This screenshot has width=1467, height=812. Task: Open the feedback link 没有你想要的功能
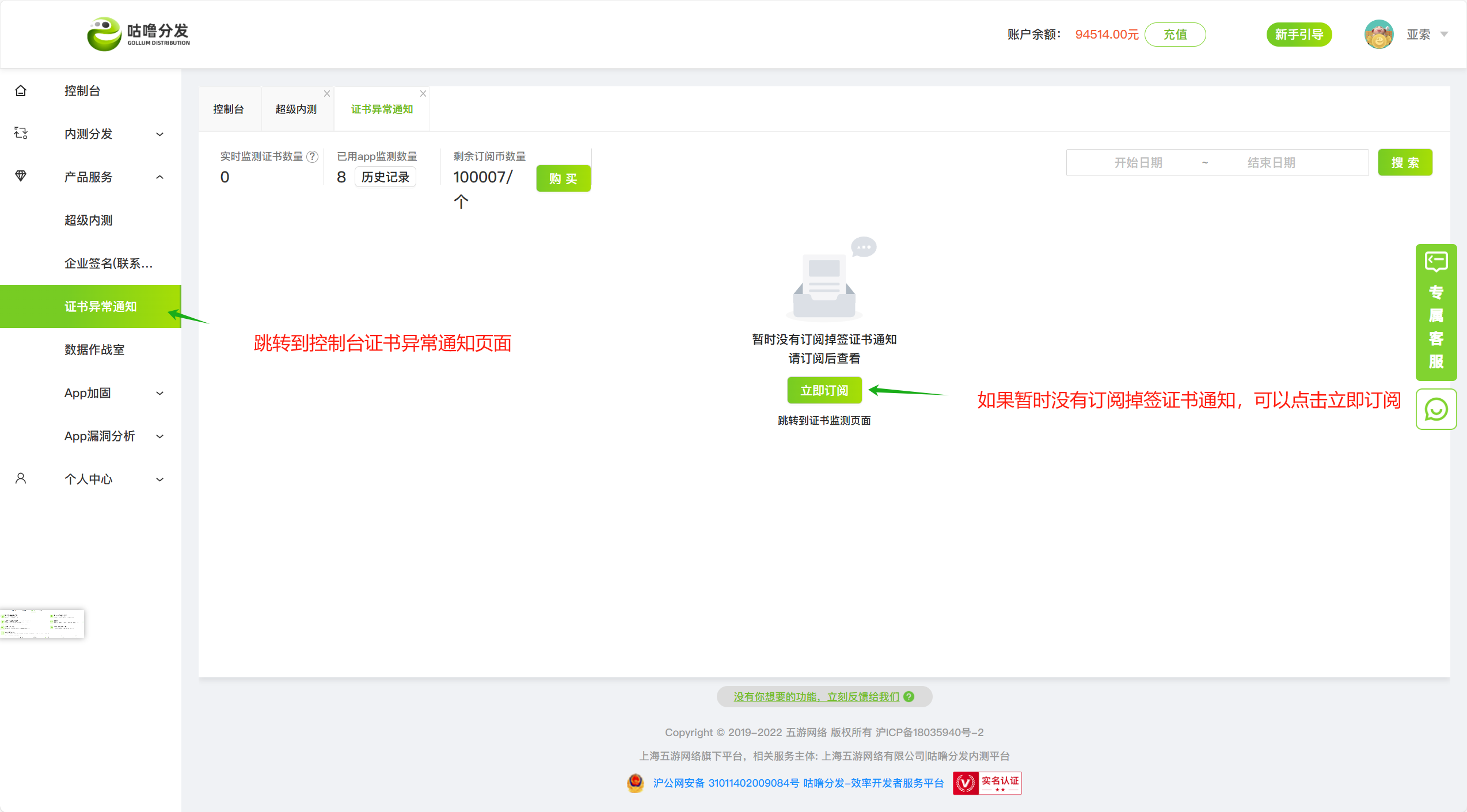click(816, 697)
